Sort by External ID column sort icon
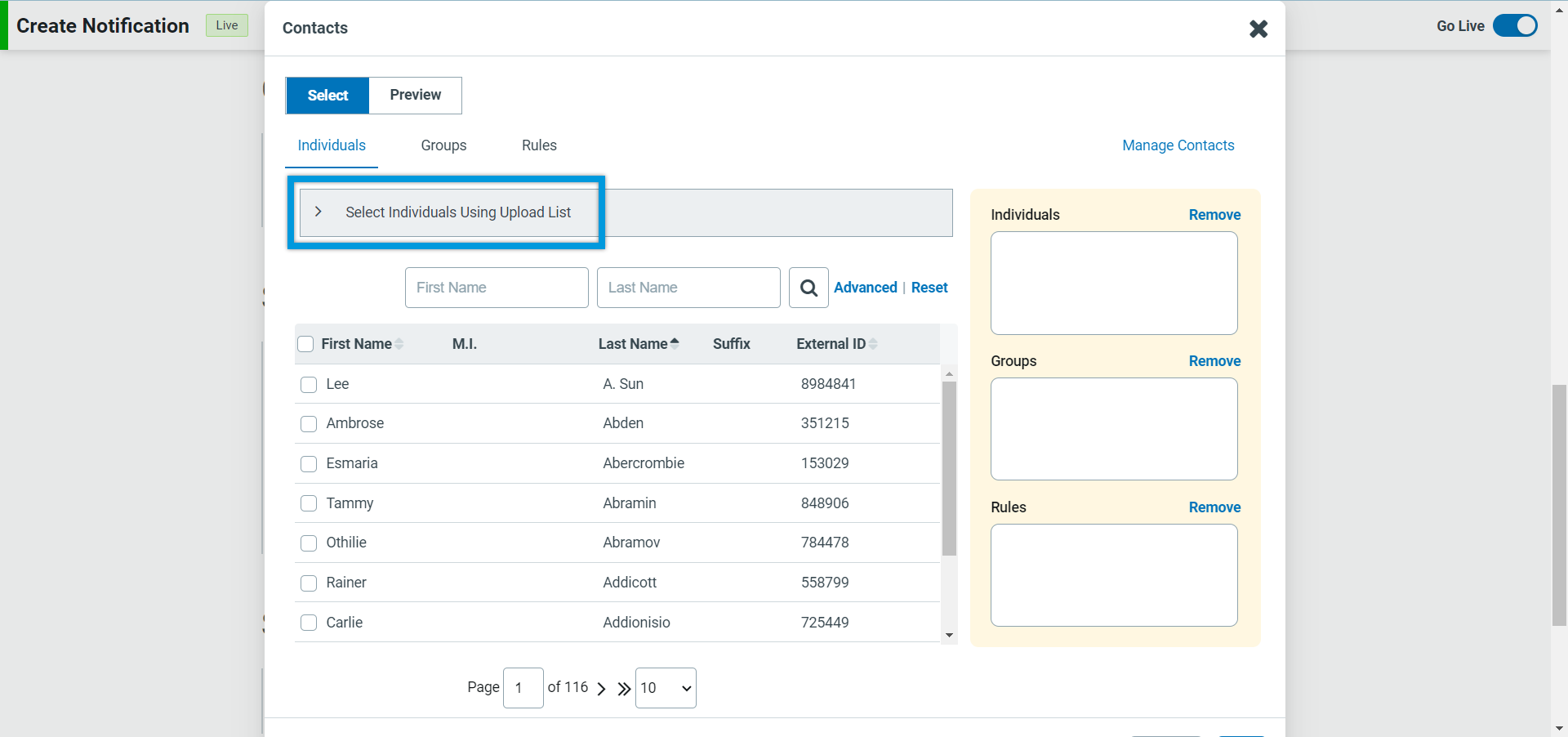The width and height of the screenshot is (1568, 737). click(x=873, y=344)
